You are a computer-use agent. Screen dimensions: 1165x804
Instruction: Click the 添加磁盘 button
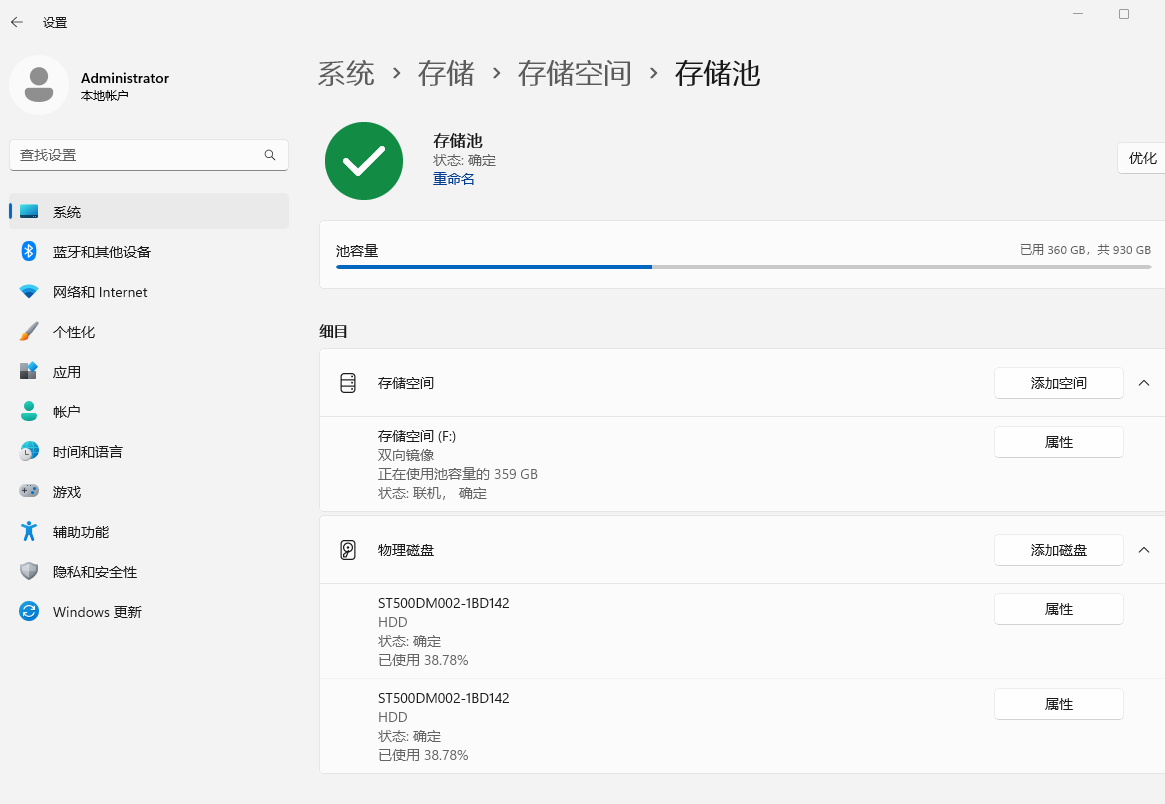click(1059, 550)
